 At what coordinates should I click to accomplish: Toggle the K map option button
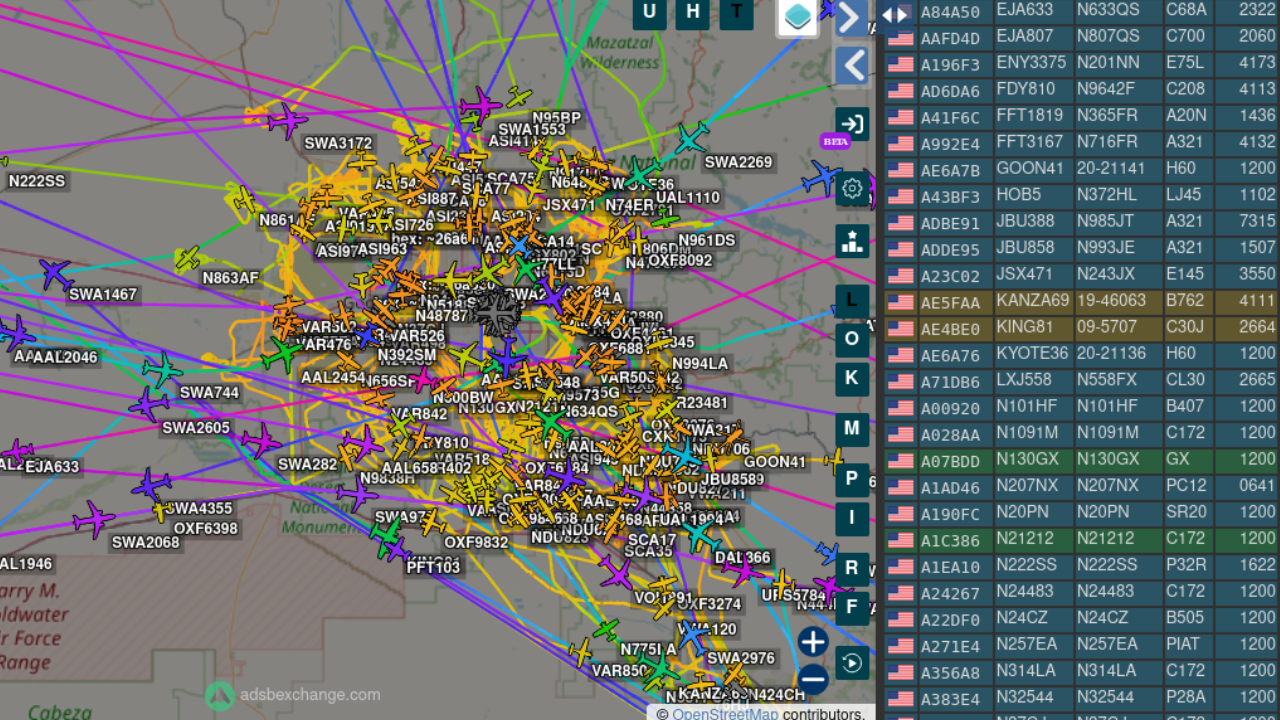coord(852,378)
